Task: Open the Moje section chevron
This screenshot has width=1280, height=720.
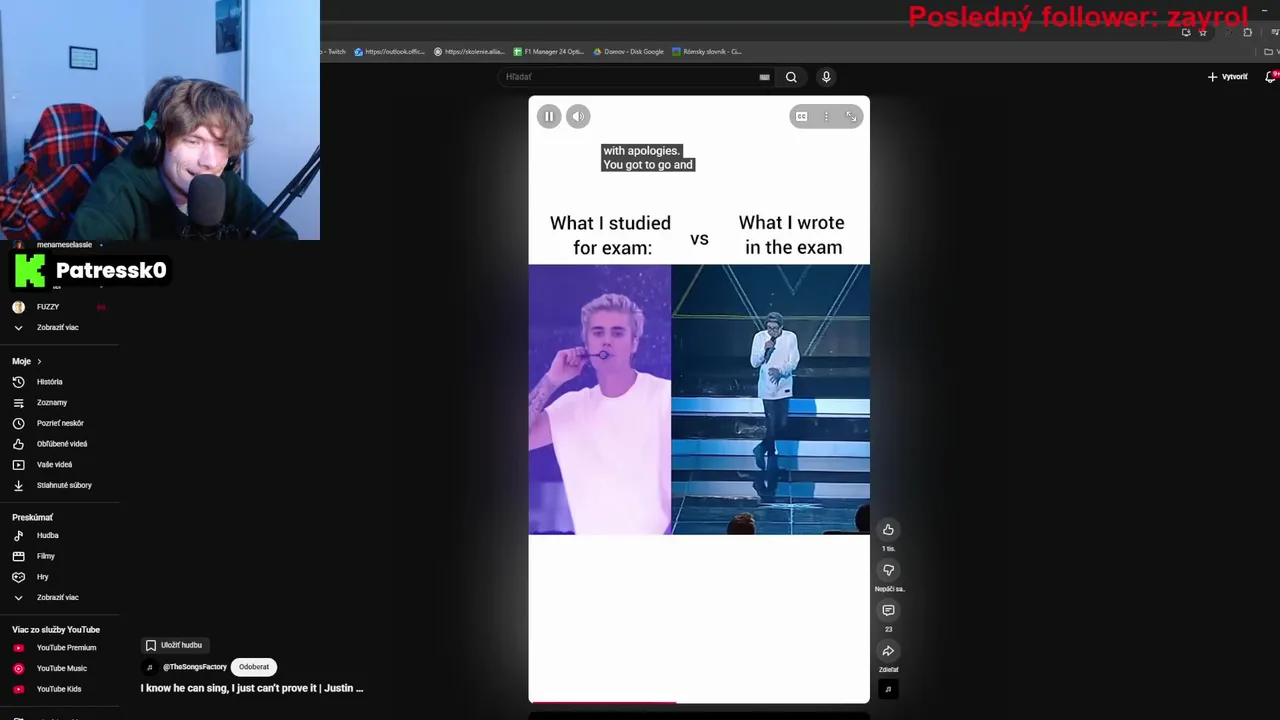Action: (x=39, y=361)
